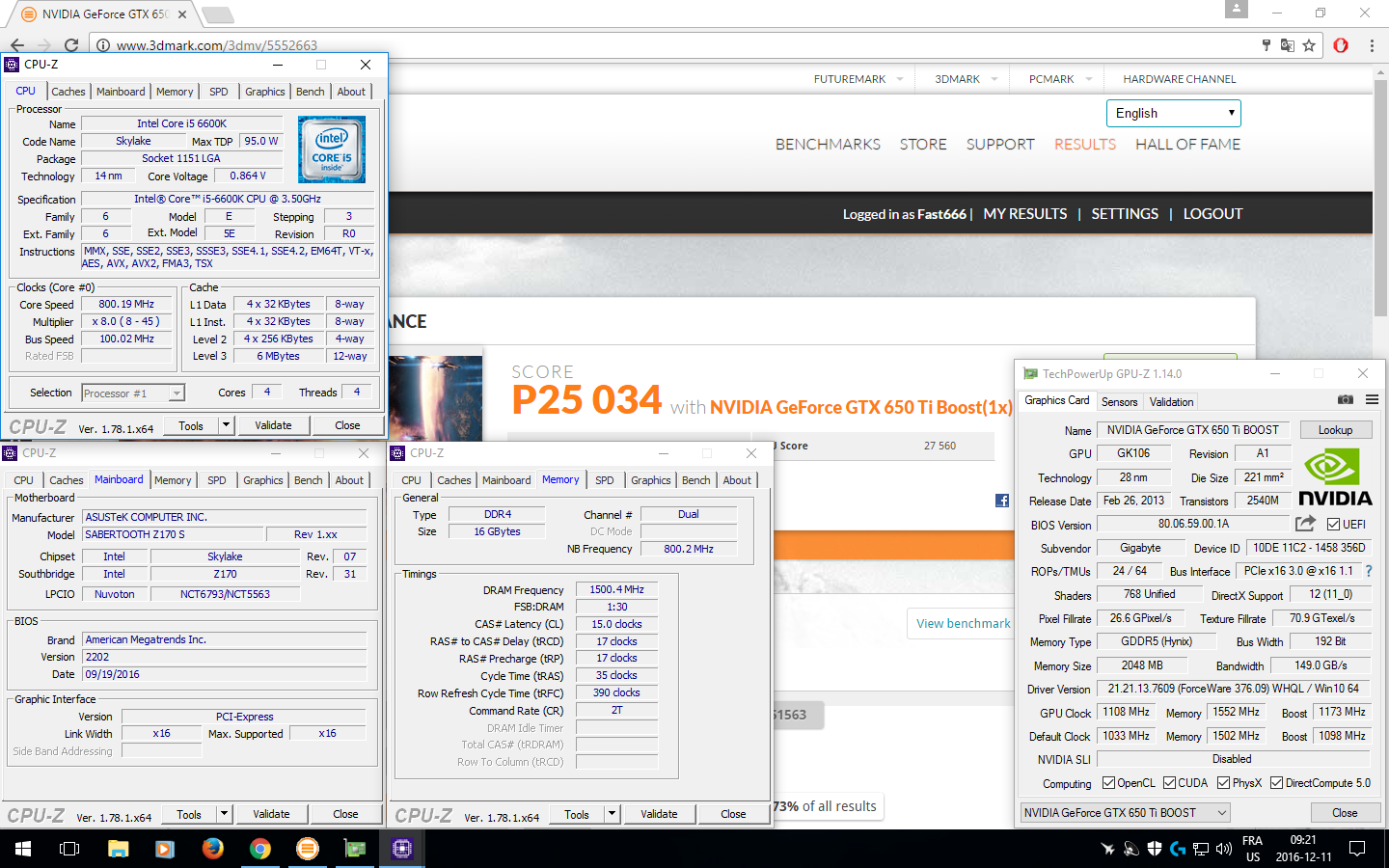The width and height of the screenshot is (1389, 868).
Task: Expand Tools arrow in Memory window
Action: [x=612, y=814]
